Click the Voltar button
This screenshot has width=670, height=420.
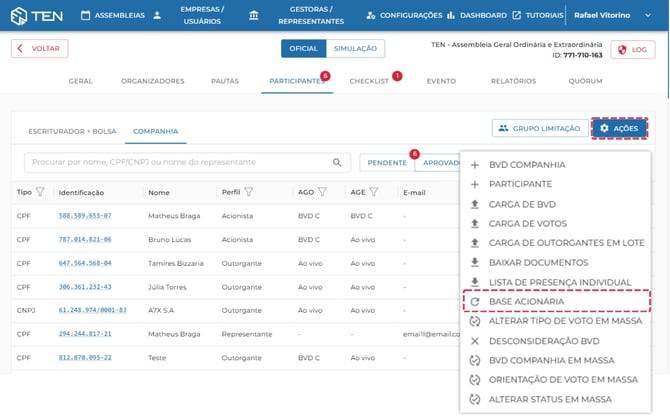point(40,48)
